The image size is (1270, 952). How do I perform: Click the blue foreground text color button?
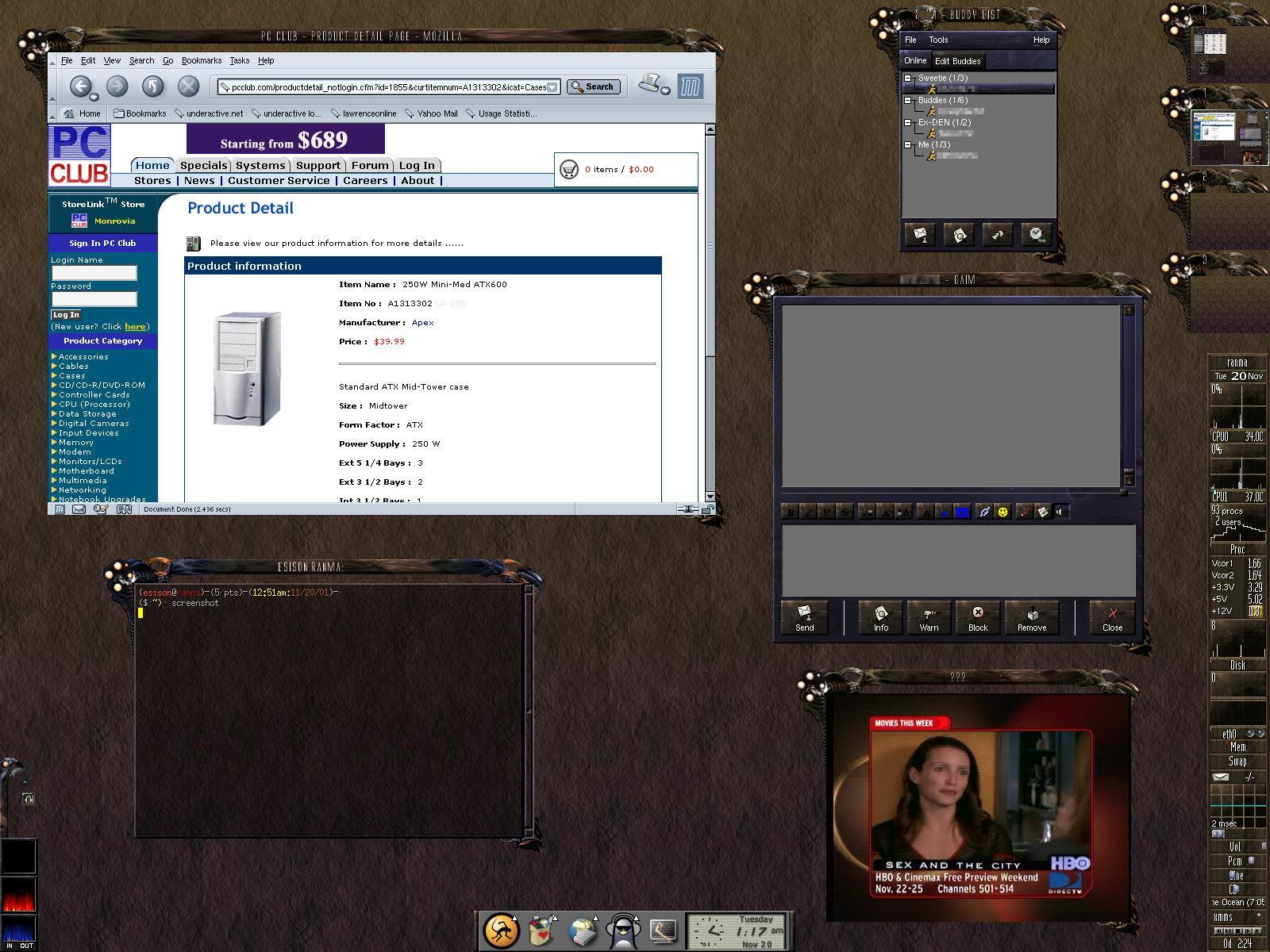(945, 512)
